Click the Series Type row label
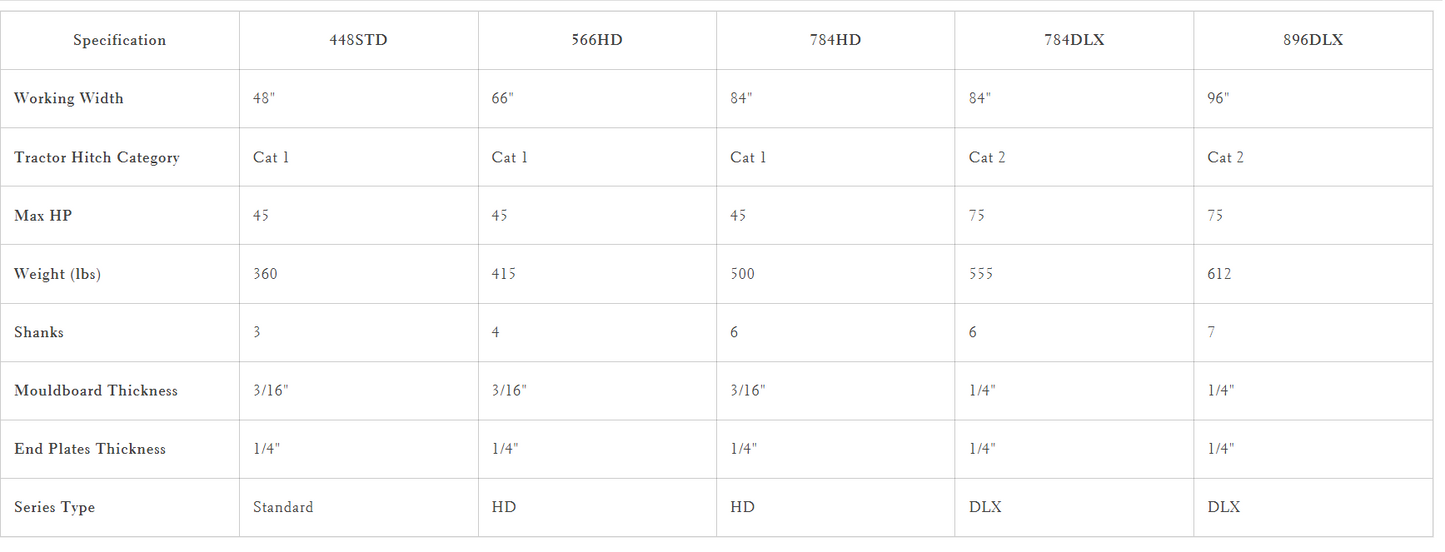This screenshot has width=1445, height=552. click(55, 507)
